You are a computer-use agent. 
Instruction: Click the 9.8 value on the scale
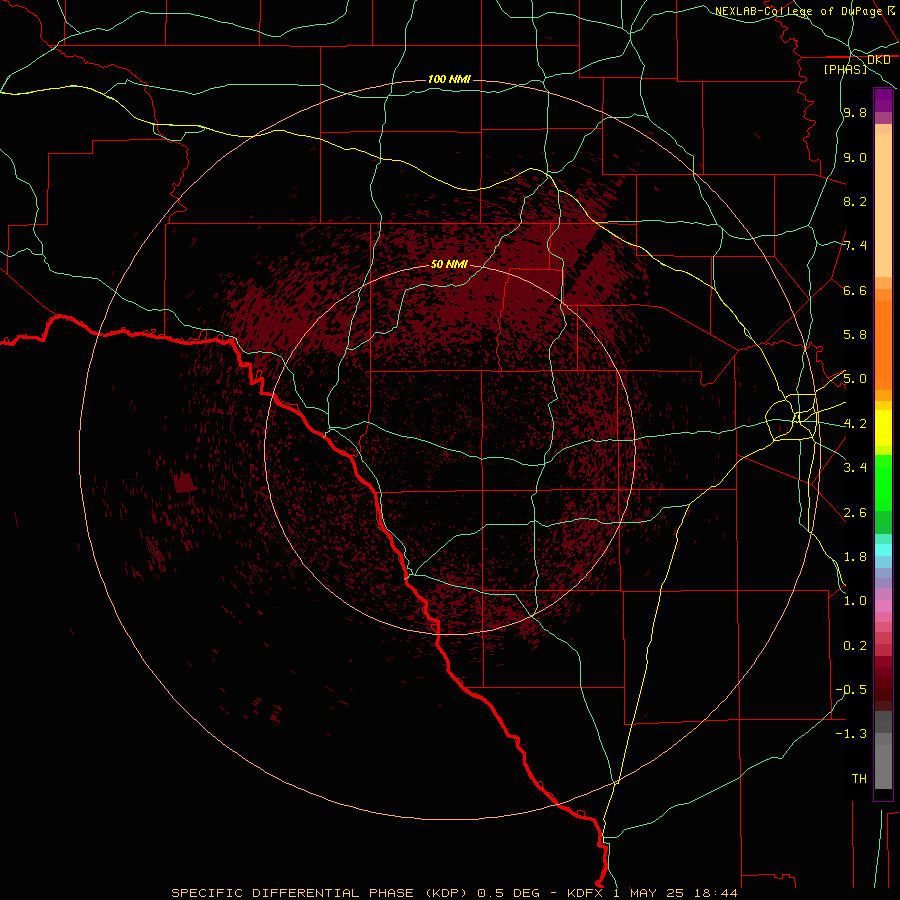click(855, 113)
